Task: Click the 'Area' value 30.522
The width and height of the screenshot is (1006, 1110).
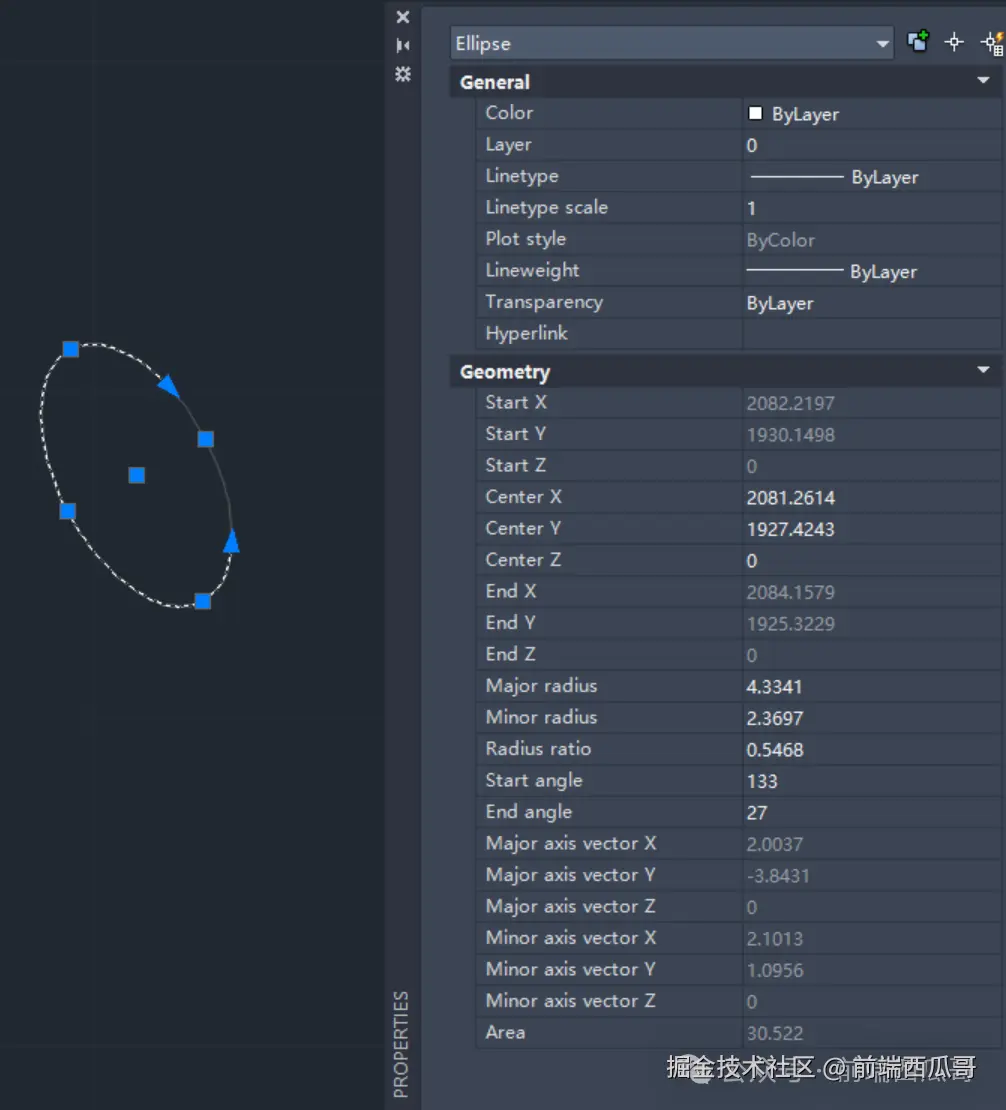Action: (x=775, y=1034)
